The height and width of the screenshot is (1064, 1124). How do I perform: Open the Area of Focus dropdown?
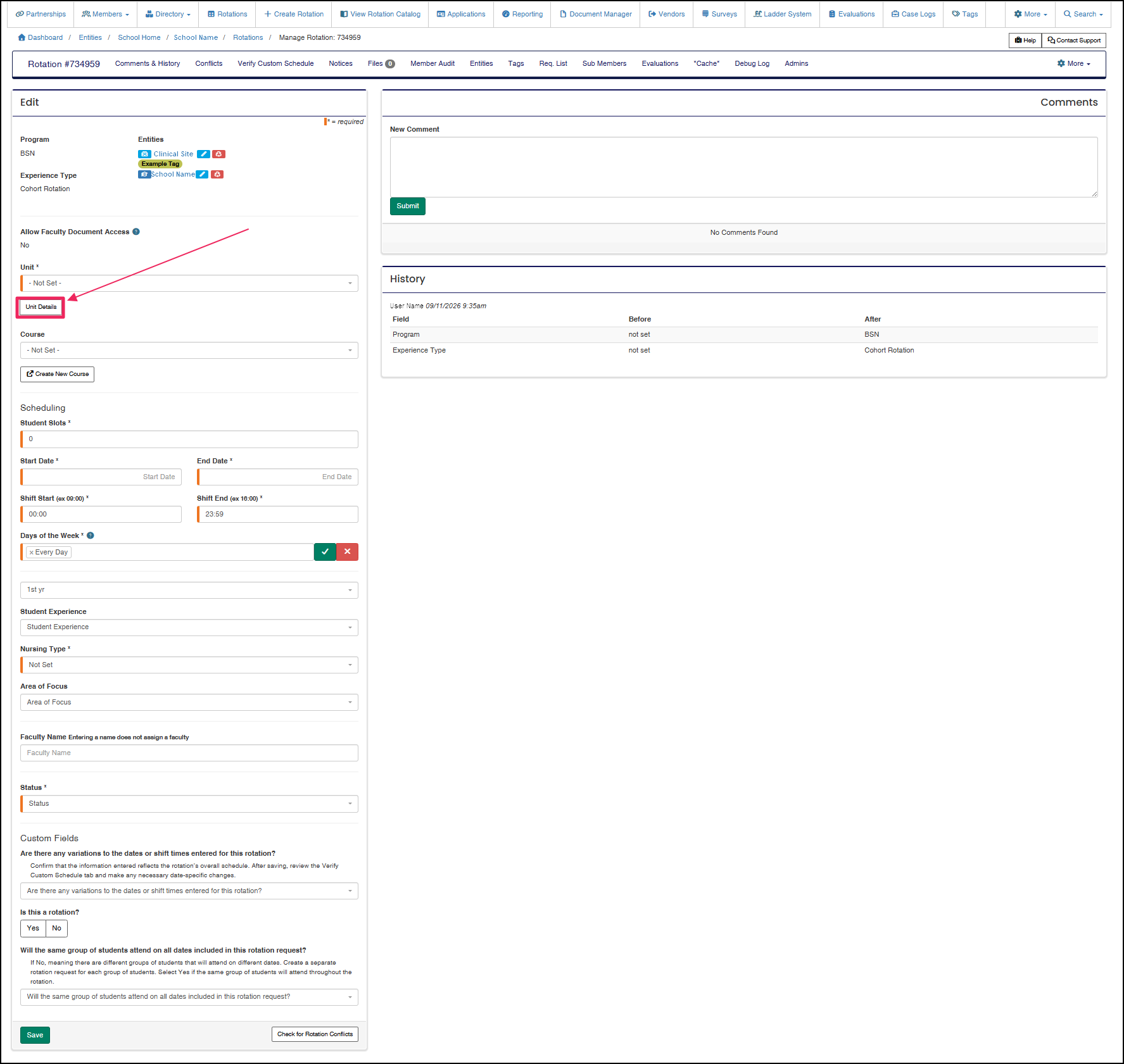click(189, 702)
